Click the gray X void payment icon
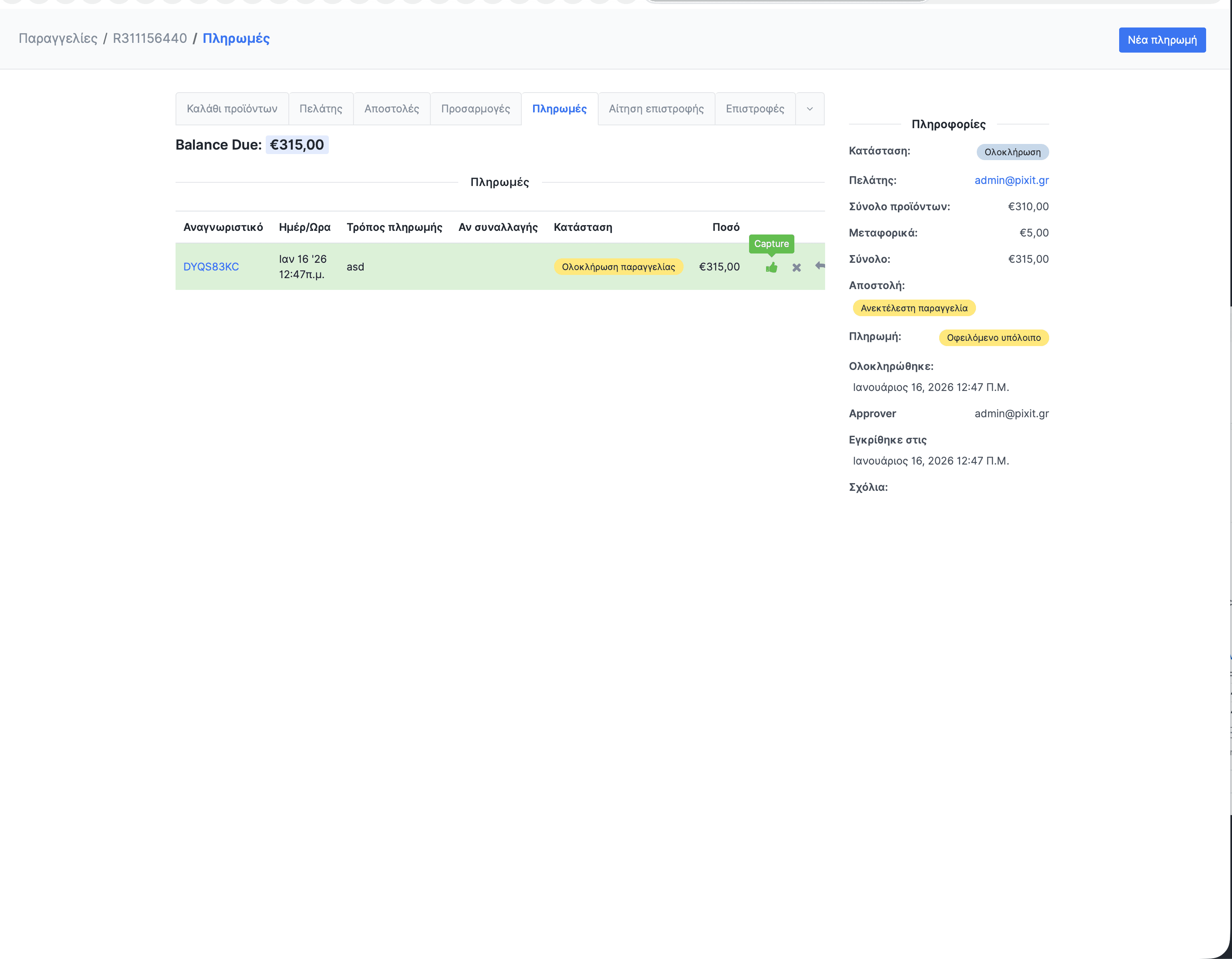The height and width of the screenshot is (959, 1232). [796, 267]
